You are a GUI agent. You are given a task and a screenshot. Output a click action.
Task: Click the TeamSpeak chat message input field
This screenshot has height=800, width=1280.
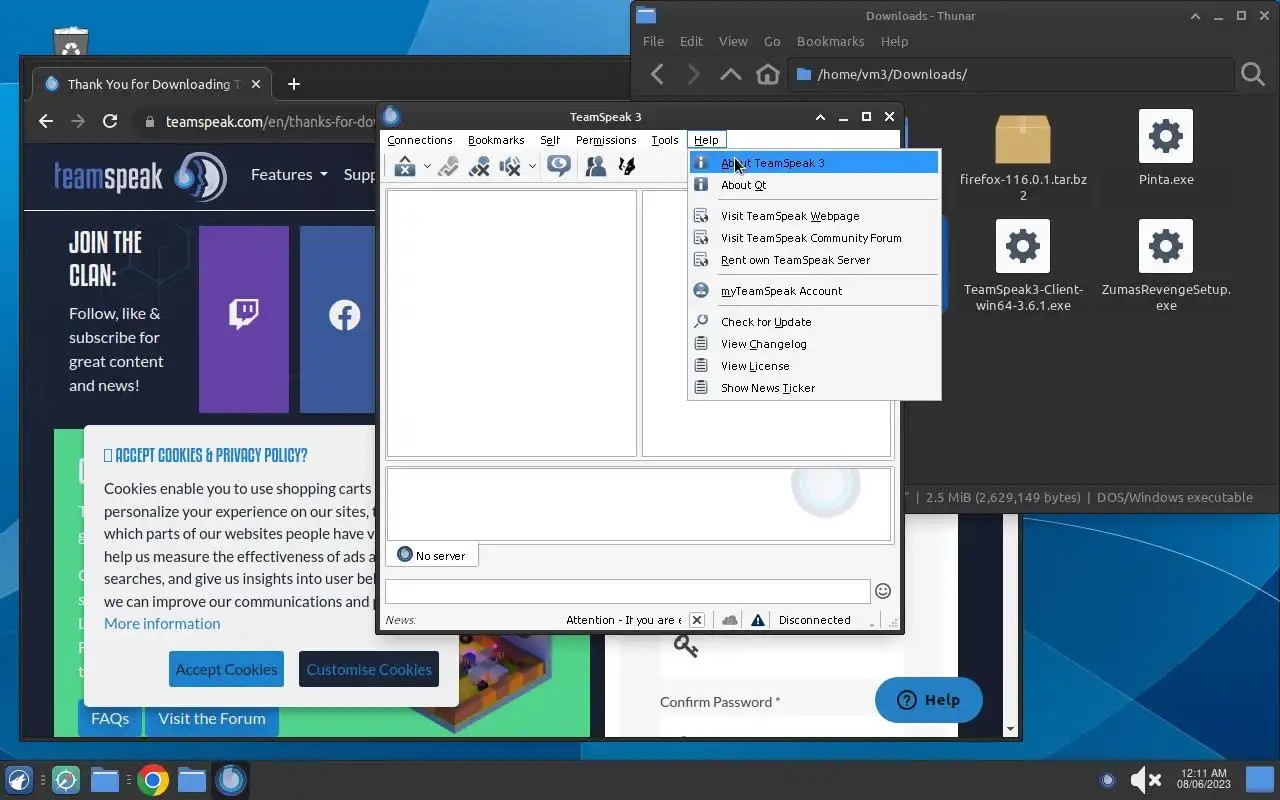(627, 591)
